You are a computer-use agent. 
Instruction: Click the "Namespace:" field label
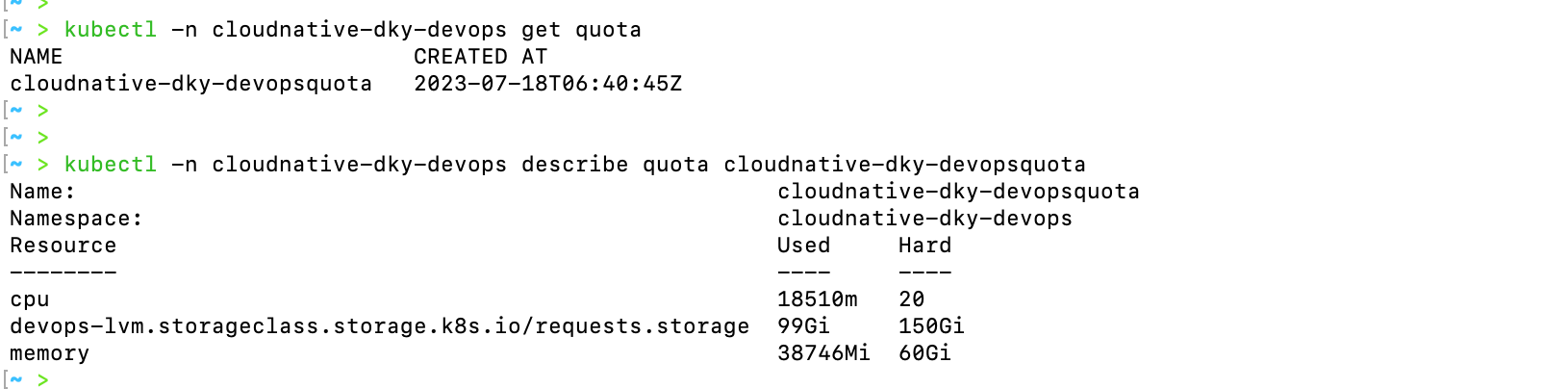[76, 219]
